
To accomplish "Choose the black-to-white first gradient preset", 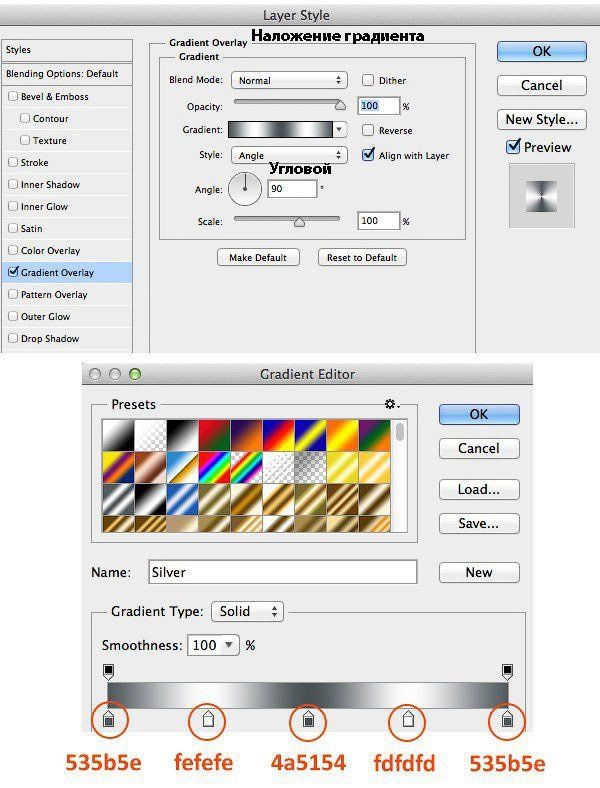I will click(x=118, y=435).
